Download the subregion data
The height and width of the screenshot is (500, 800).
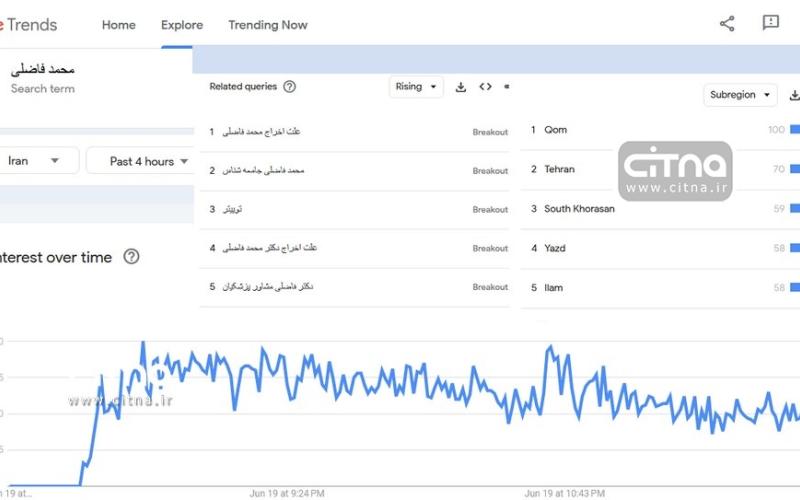pyautogui.click(x=794, y=95)
